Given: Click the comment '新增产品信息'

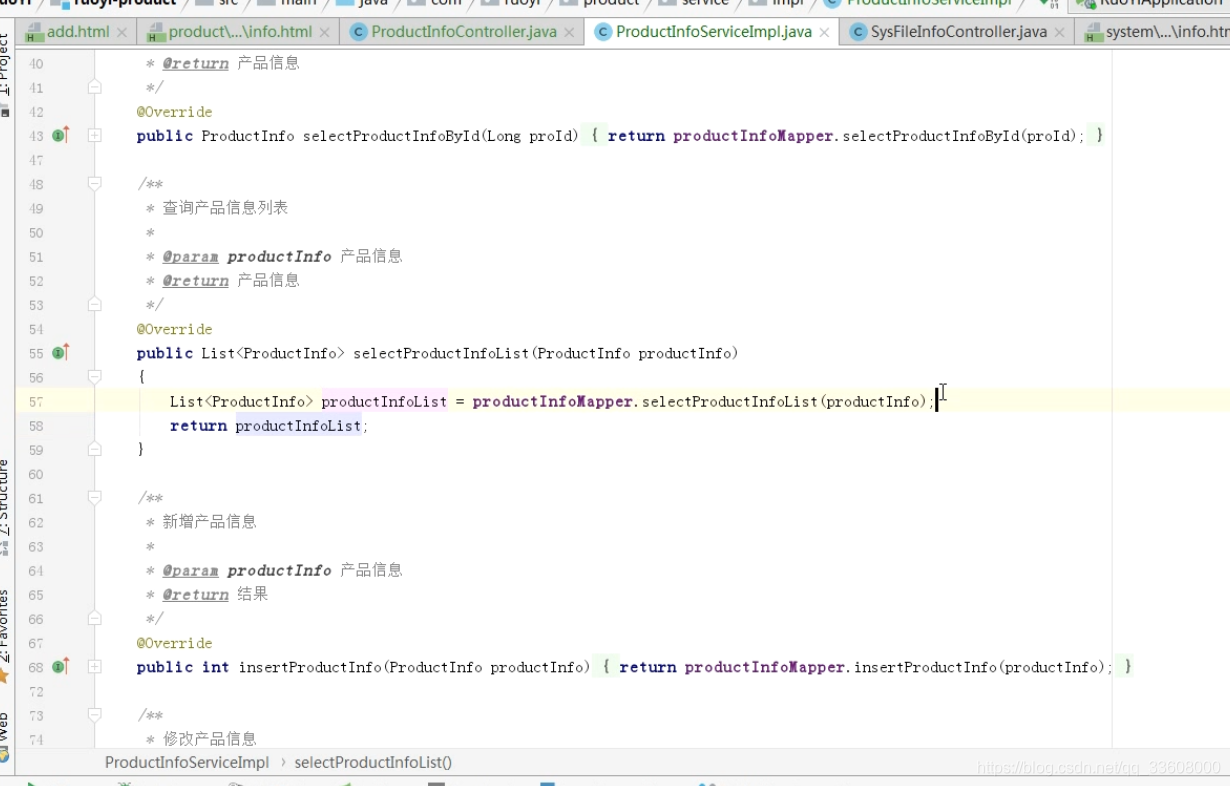Looking at the screenshot, I should [209, 522].
